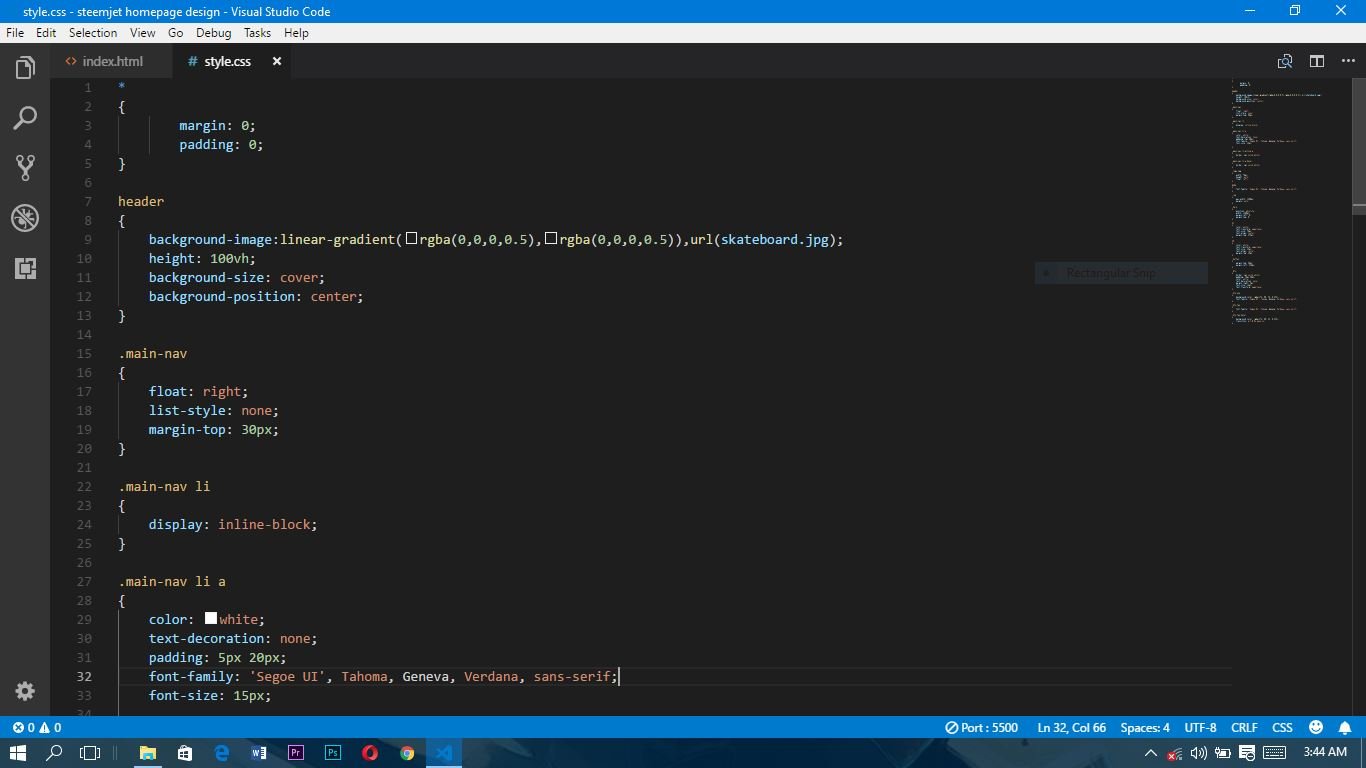Open the Debug menu
Viewport: 1366px width, 768px height.
(213, 33)
